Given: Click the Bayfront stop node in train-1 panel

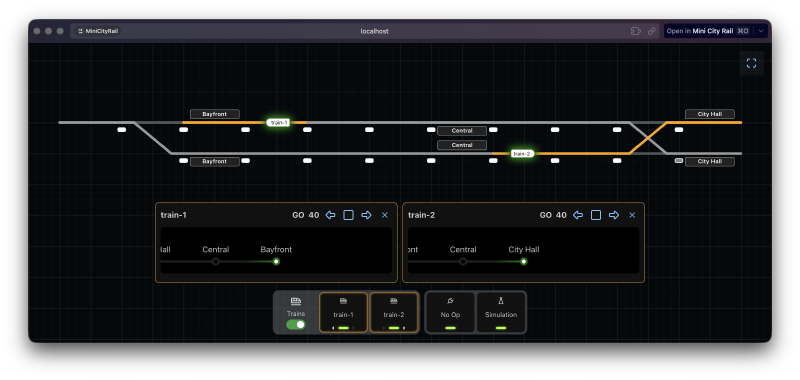Looking at the screenshot, I should click(x=276, y=262).
